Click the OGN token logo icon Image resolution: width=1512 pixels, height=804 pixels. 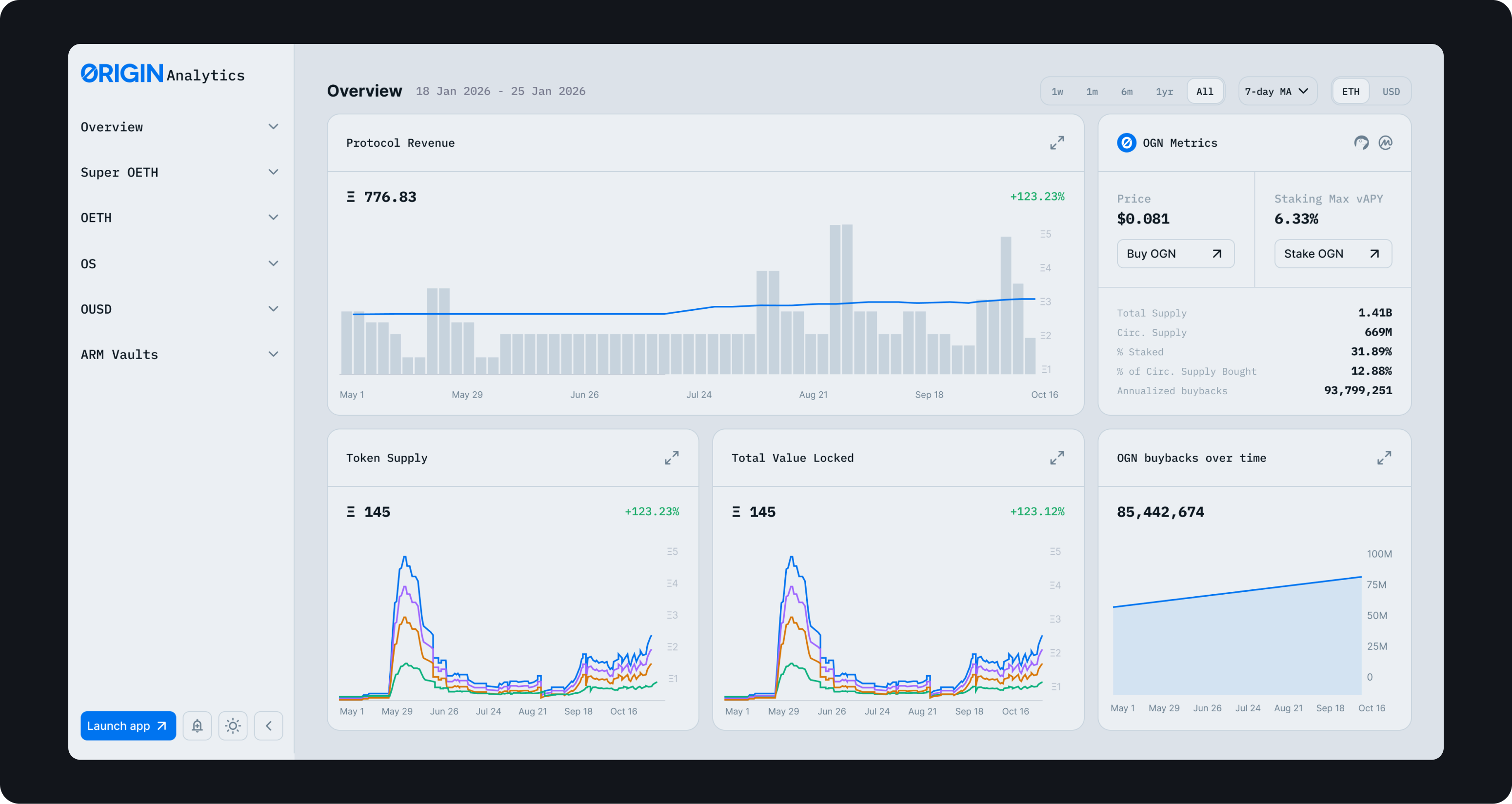(1126, 143)
